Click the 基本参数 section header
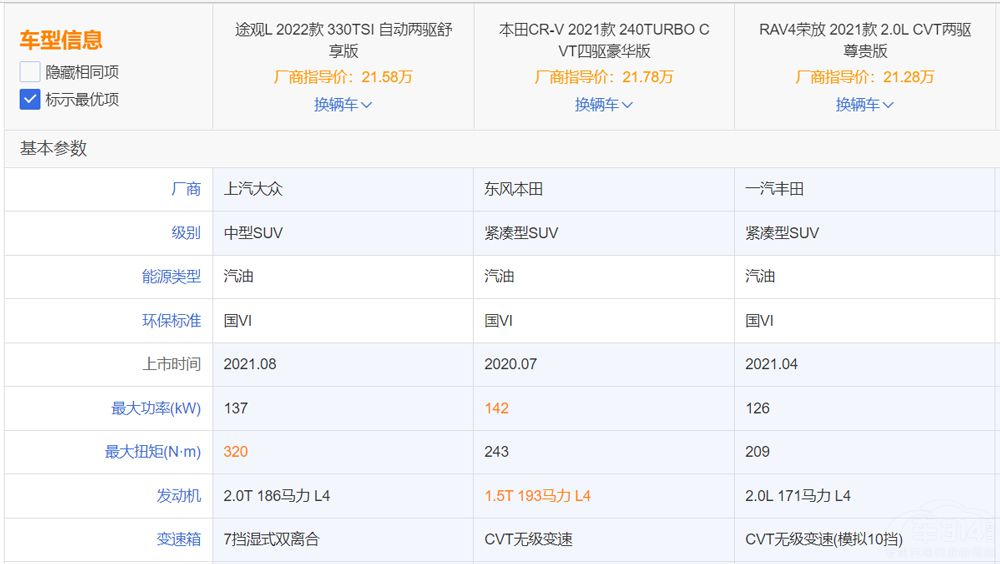The width and height of the screenshot is (1000, 564). point(54,148)
